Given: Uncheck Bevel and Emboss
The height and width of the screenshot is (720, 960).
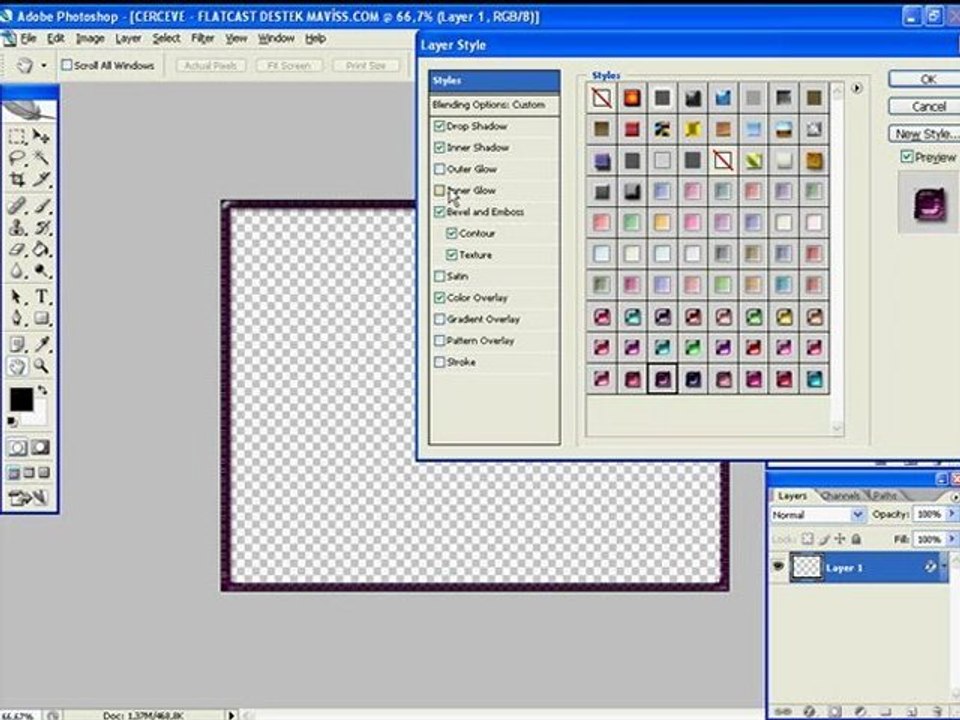Looking at the screenshot, I should [x=439, y=212].
